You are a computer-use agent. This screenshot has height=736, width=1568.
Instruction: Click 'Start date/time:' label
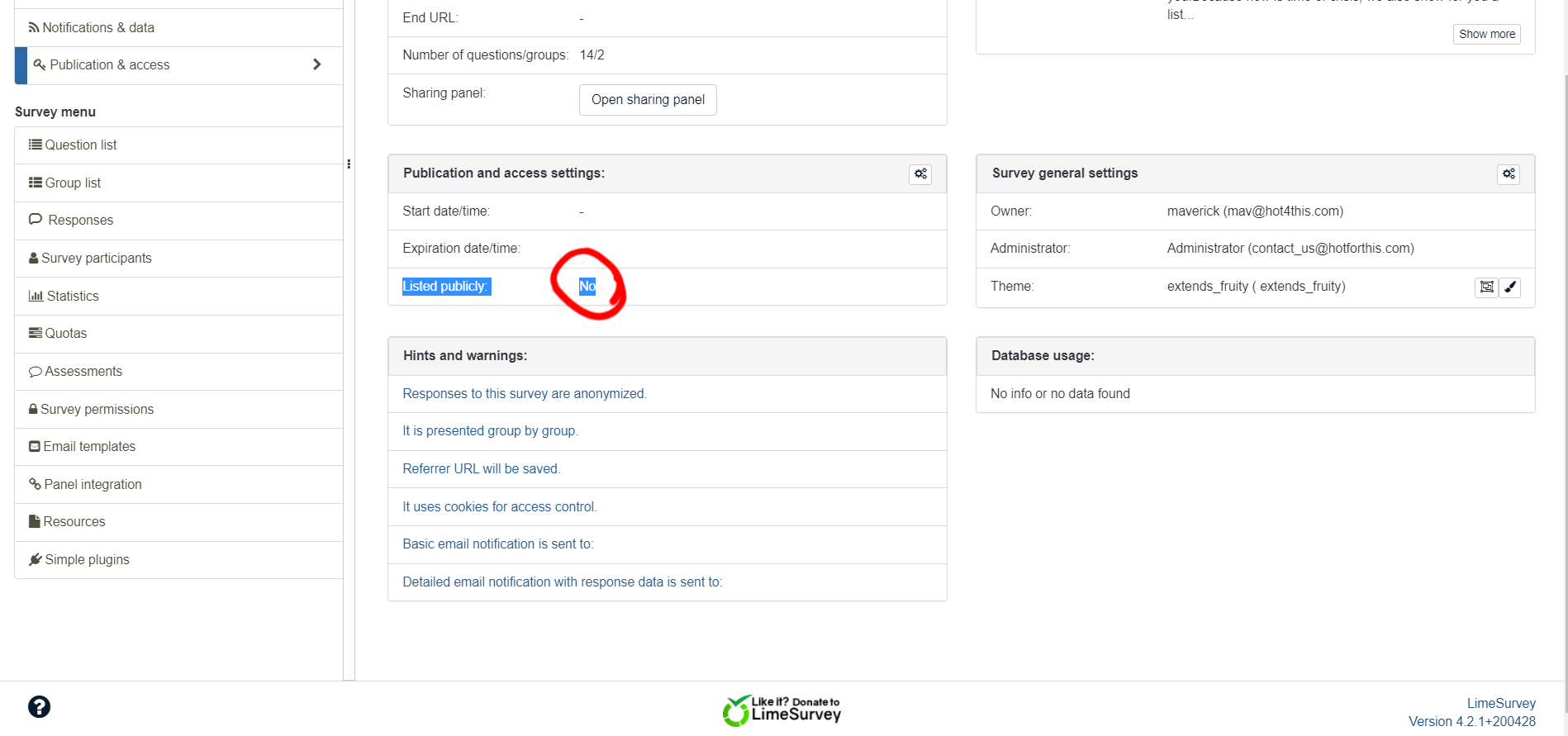click(446, 211)
